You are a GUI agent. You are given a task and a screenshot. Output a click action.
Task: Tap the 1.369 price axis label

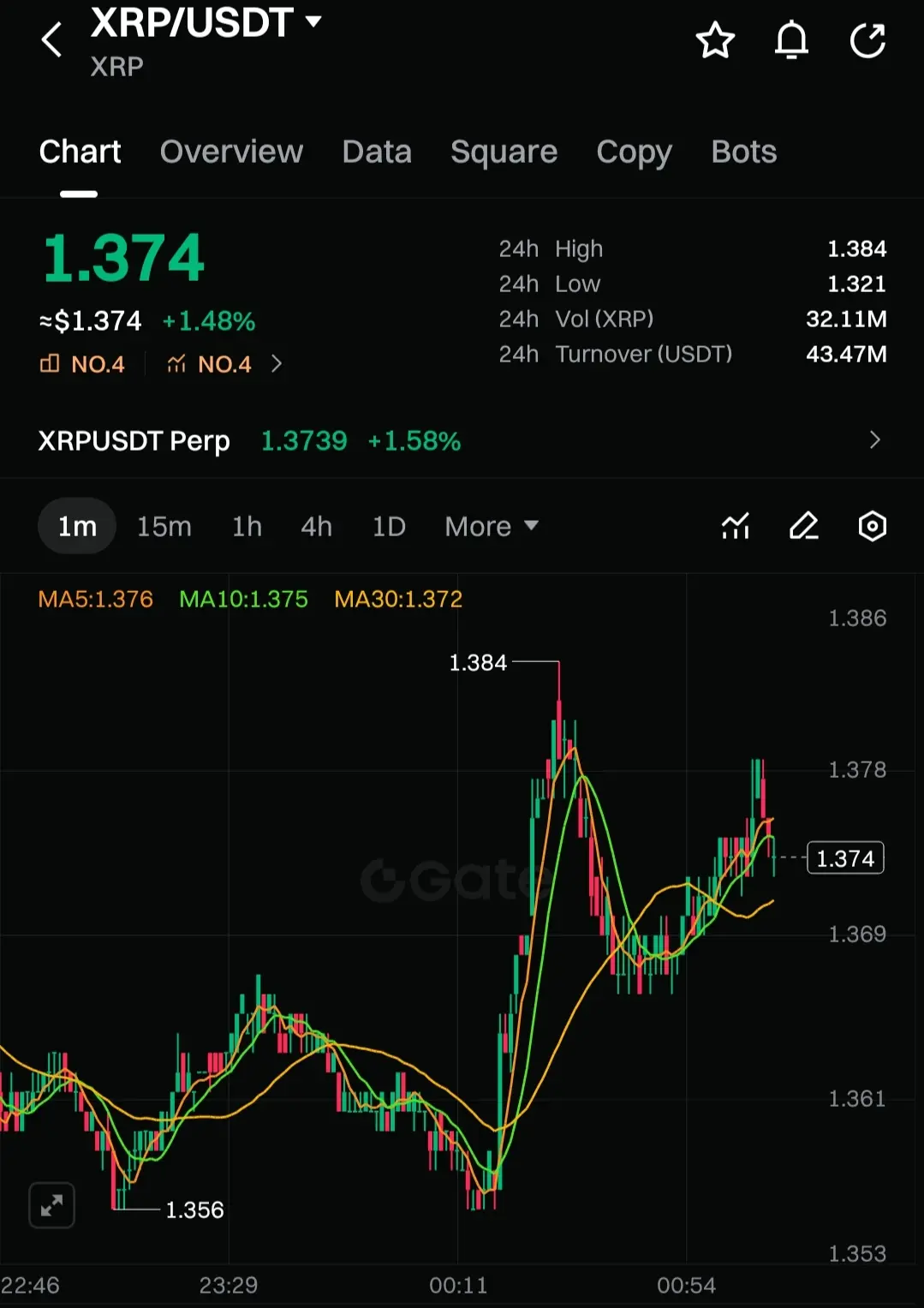pyautogui.click(x=857, y=934)
